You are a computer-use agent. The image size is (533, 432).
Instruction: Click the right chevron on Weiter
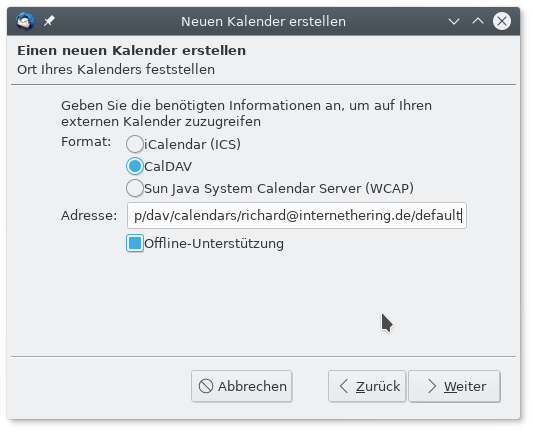coord(432,386)
